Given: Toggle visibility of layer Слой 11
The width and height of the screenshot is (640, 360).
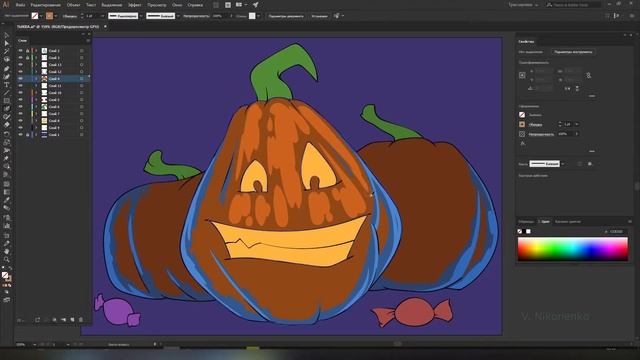Looking at the screenshot, I should [x=20, y=86].
